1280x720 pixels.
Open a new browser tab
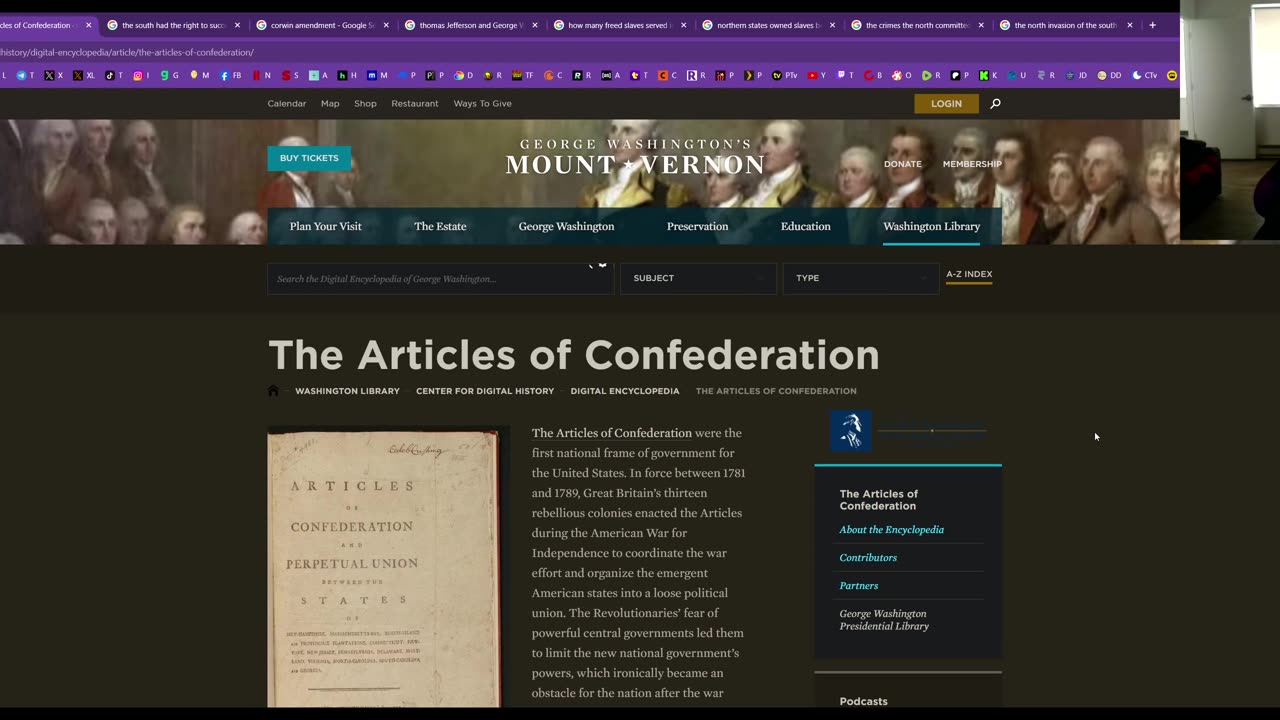(1152, 25)
